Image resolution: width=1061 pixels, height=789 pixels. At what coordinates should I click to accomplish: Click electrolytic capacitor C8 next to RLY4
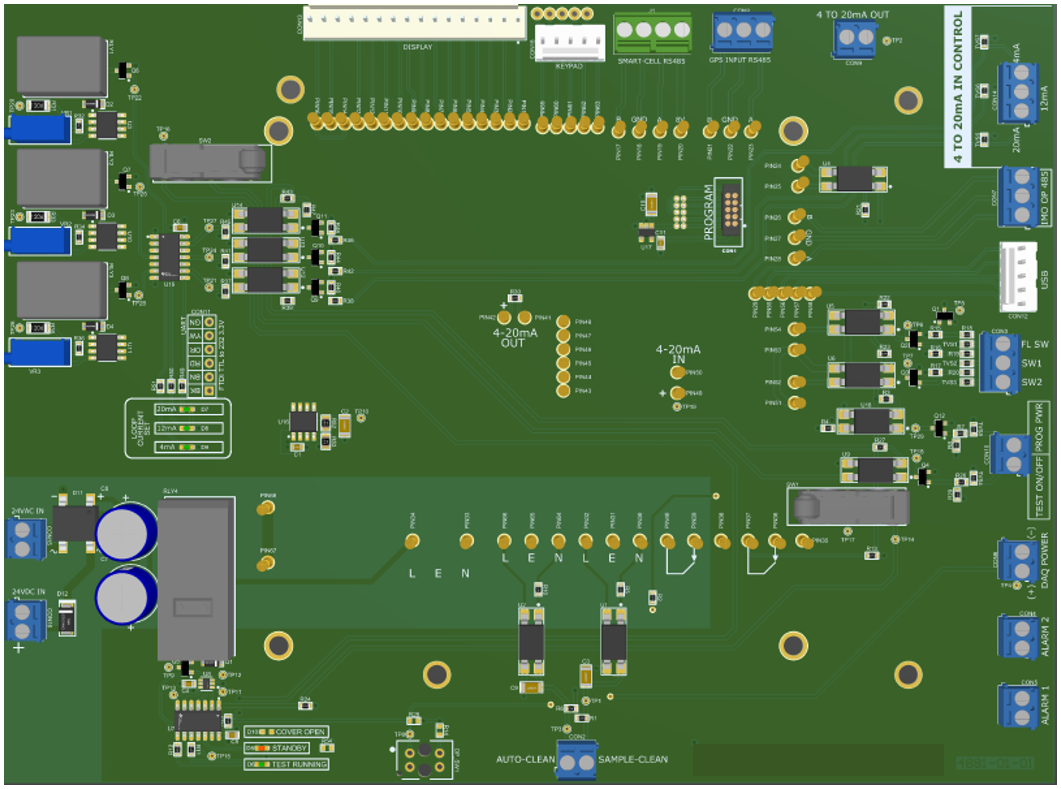pyautogui.click(x=126, y=531)
